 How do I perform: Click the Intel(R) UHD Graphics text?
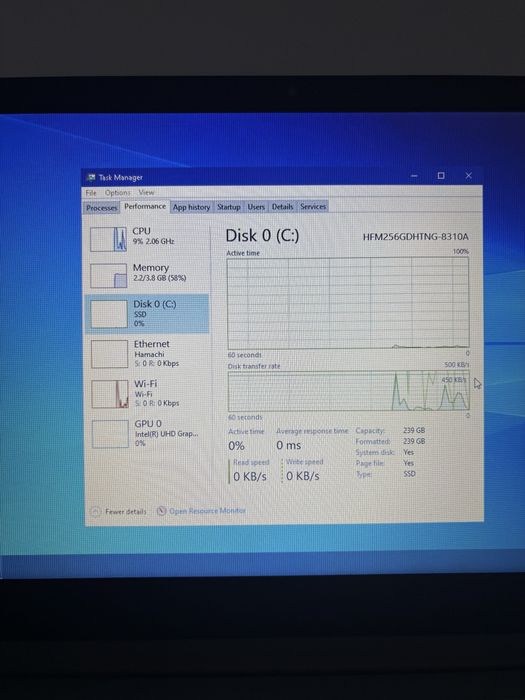(167, 433)
